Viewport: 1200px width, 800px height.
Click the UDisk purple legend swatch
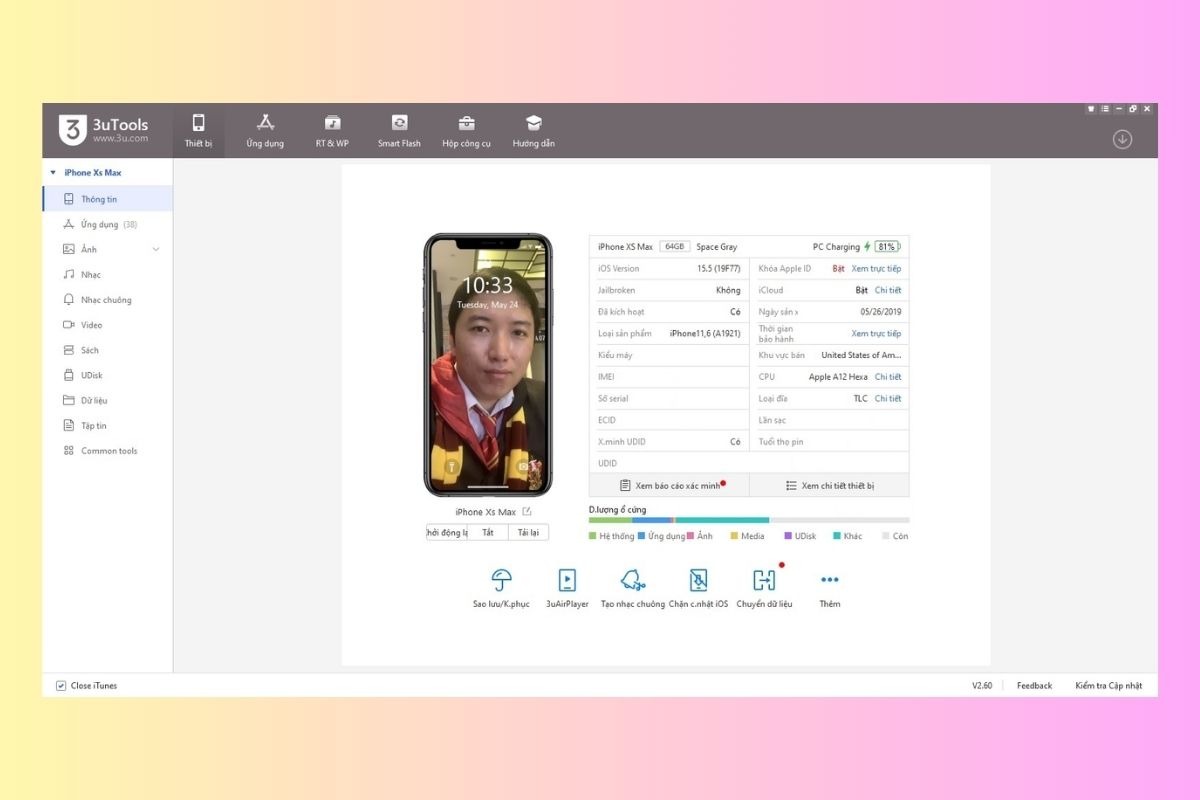coord(788,536)
